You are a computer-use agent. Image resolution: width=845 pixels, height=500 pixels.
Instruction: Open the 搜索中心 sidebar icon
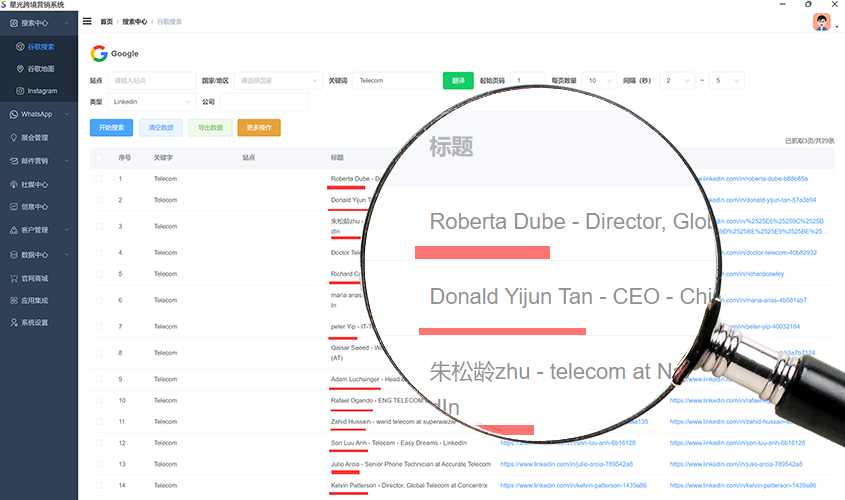tap(14, 23)
